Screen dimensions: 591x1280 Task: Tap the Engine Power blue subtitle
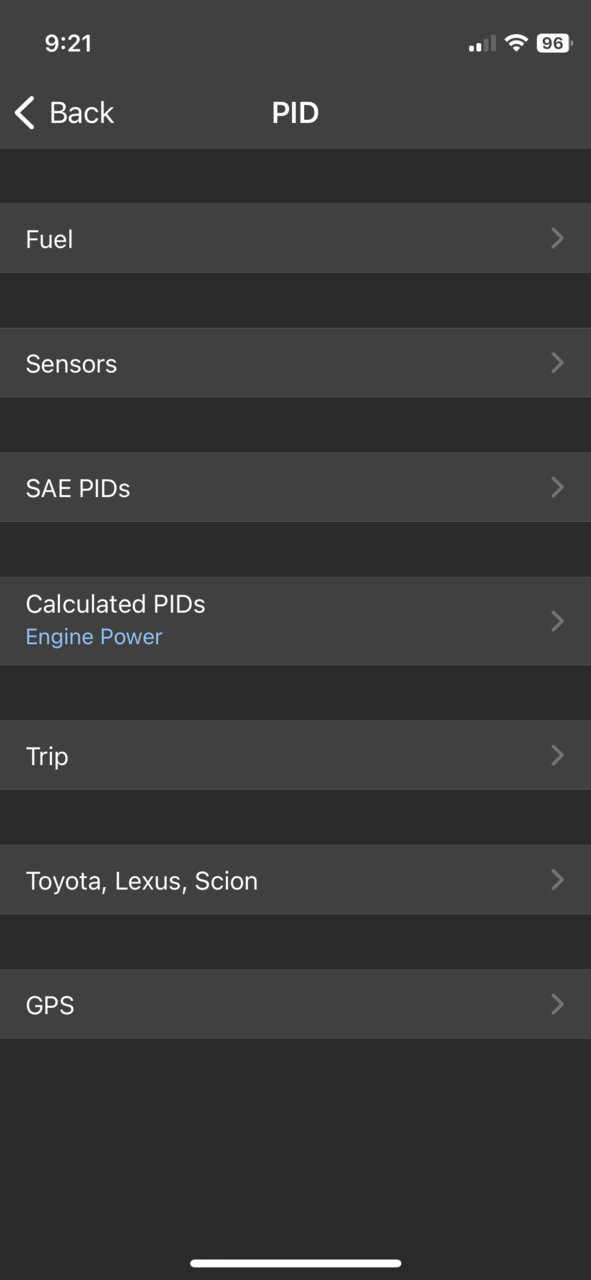coord(94,637)
